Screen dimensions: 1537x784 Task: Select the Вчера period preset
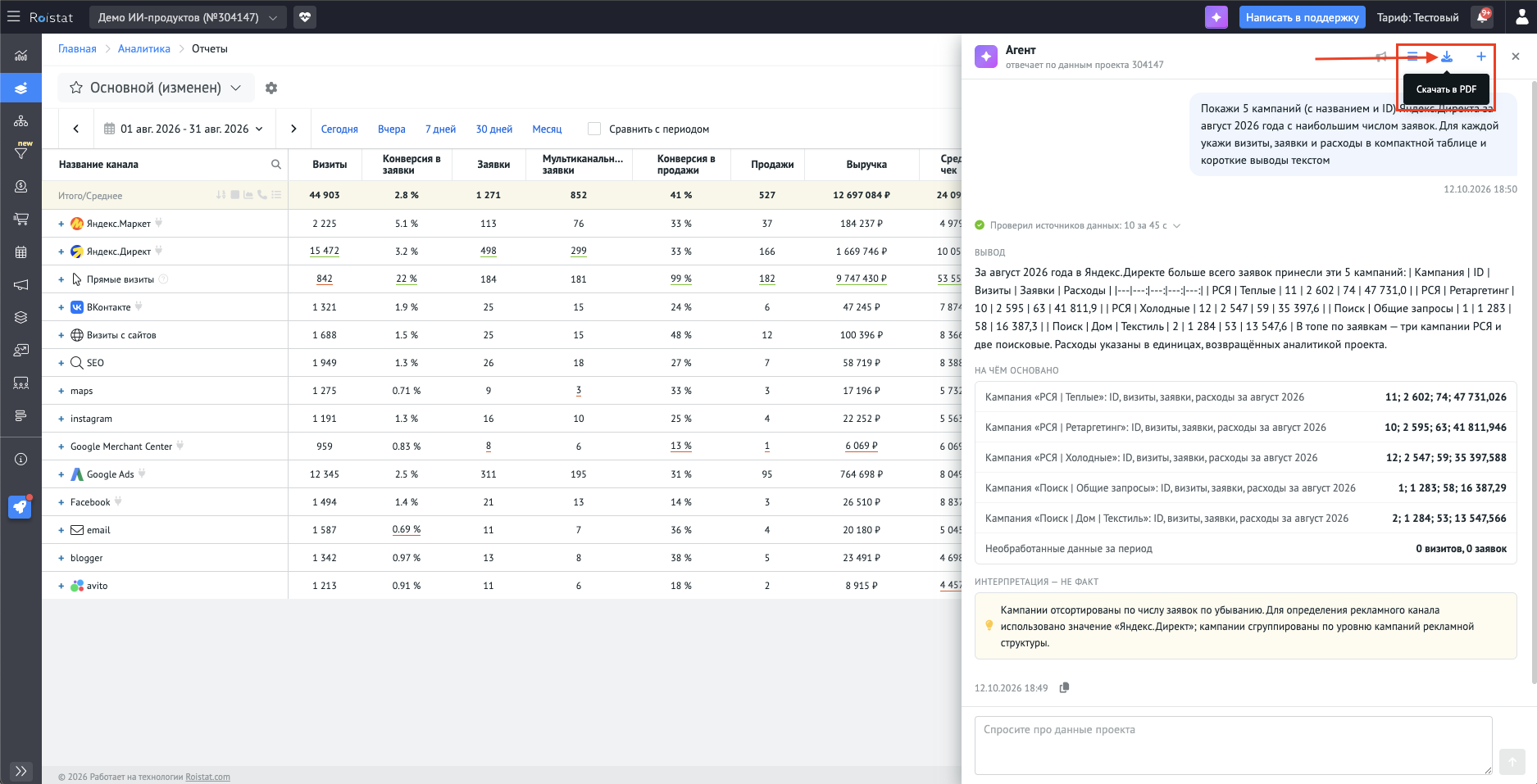point(392,129)
